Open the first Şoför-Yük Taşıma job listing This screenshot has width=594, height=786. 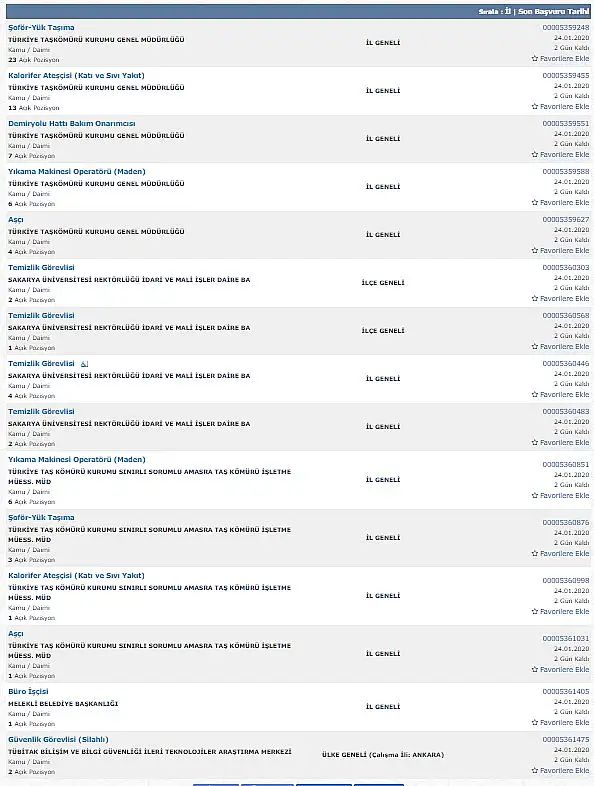tap(41, 28)
